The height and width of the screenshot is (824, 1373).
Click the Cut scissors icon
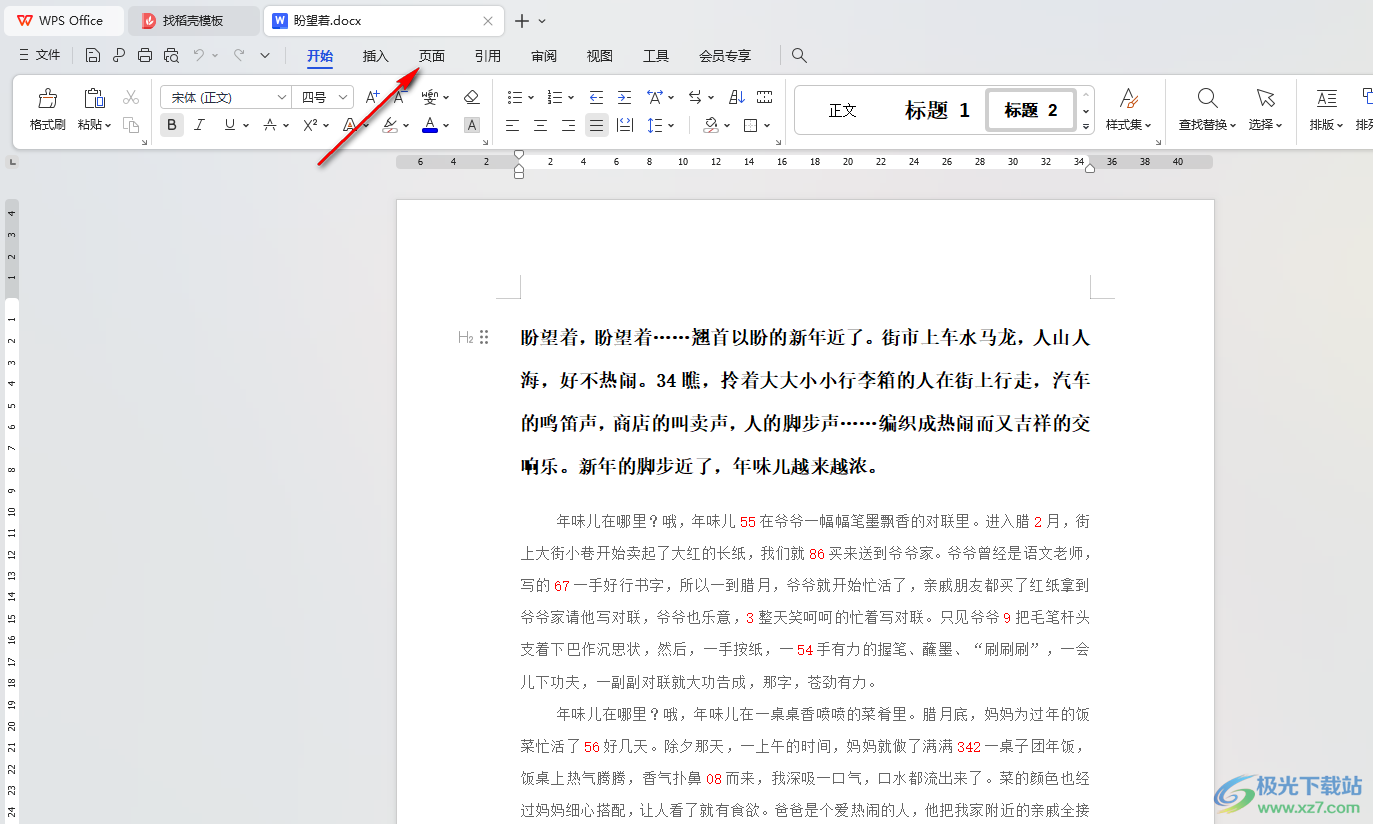pos(131,97)
